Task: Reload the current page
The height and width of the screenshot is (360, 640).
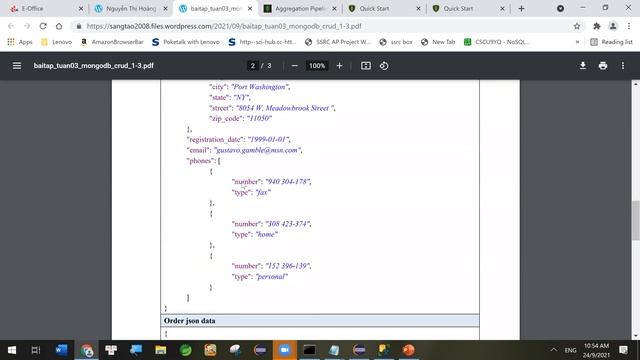Action: tap(43, 26)
